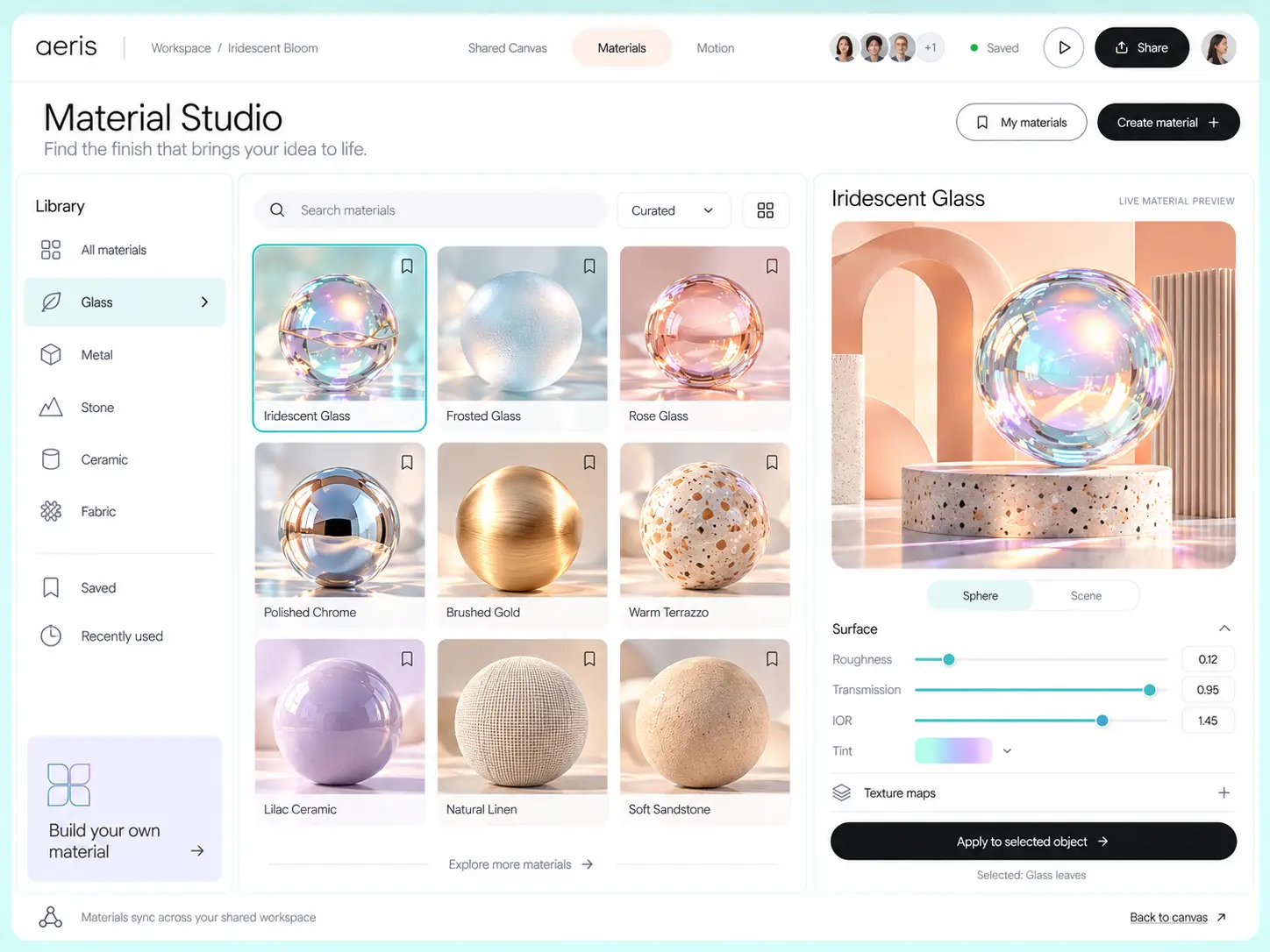Collapse the Surface section chevron
The height and width of the screenshot is (952, 1270).
[1224, 629]
